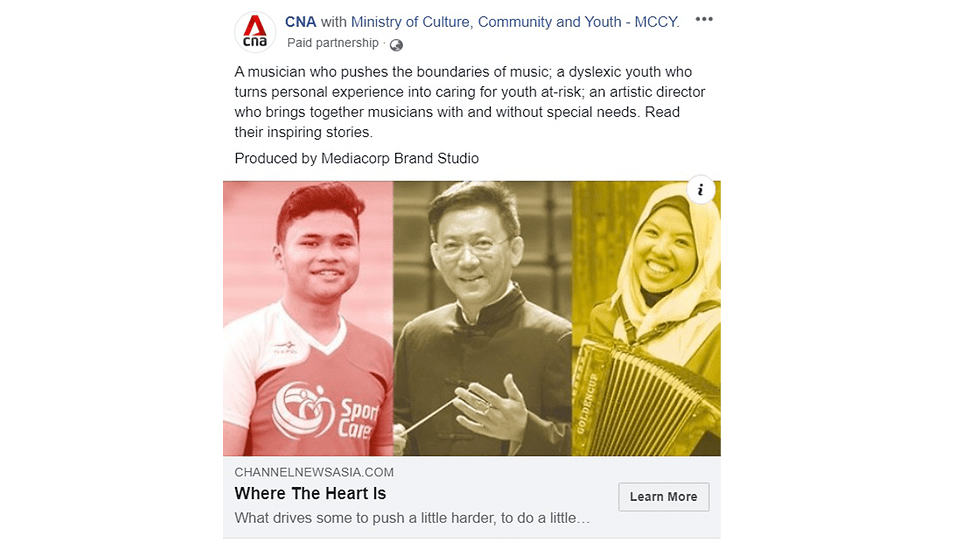Click Produced by Mediacorp Brand Studio text
The image size is (960, 540).
[x=356, y=159]
